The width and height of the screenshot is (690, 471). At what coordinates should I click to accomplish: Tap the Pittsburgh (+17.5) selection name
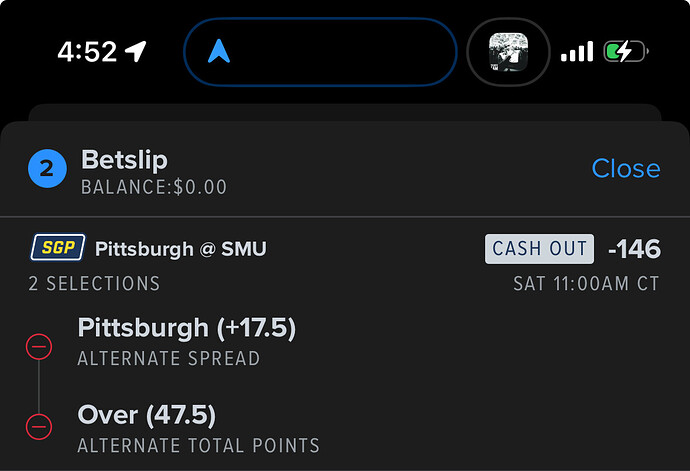click(187, 328)
